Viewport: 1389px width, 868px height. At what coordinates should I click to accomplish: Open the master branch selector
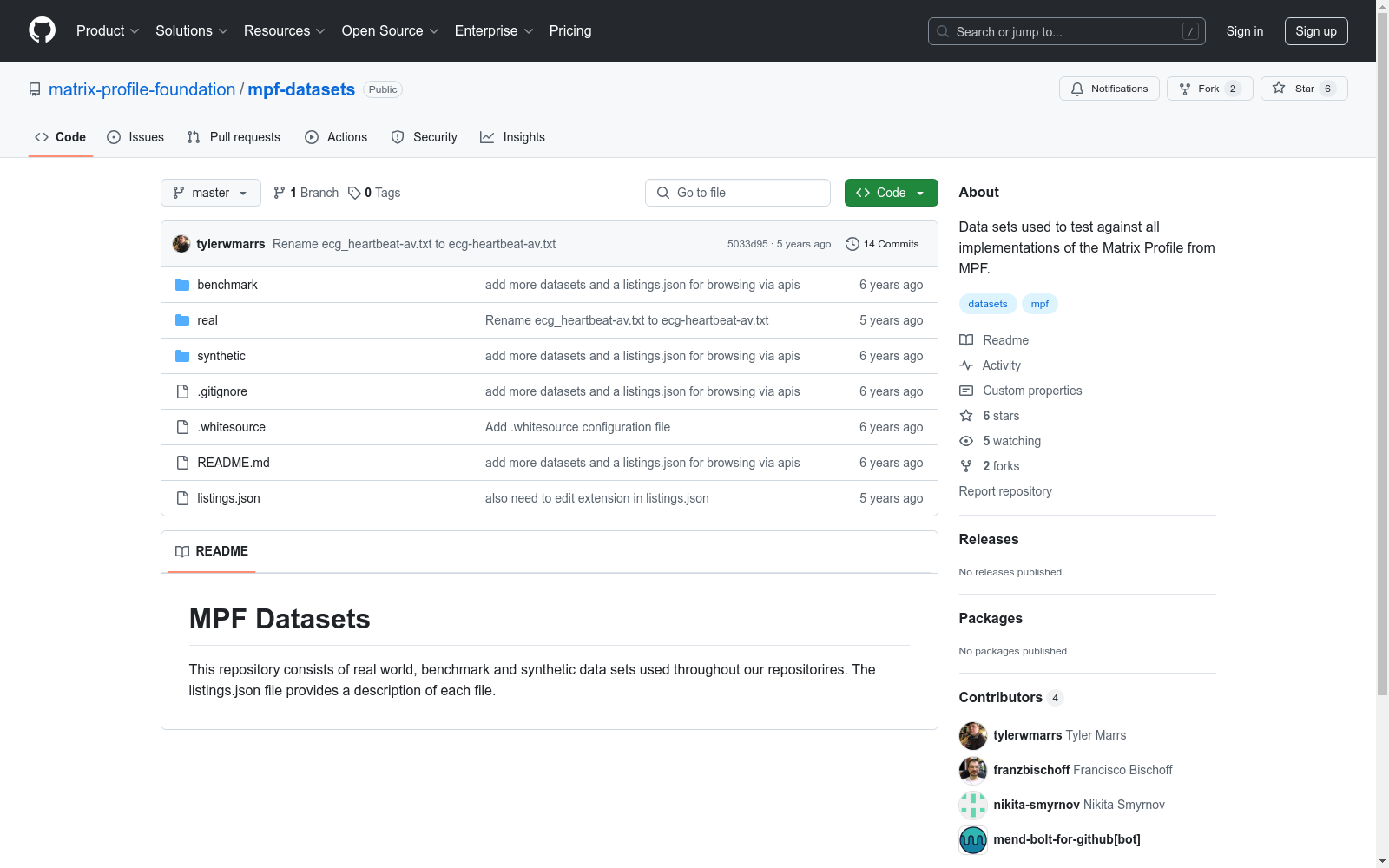(x=211, y=193)
